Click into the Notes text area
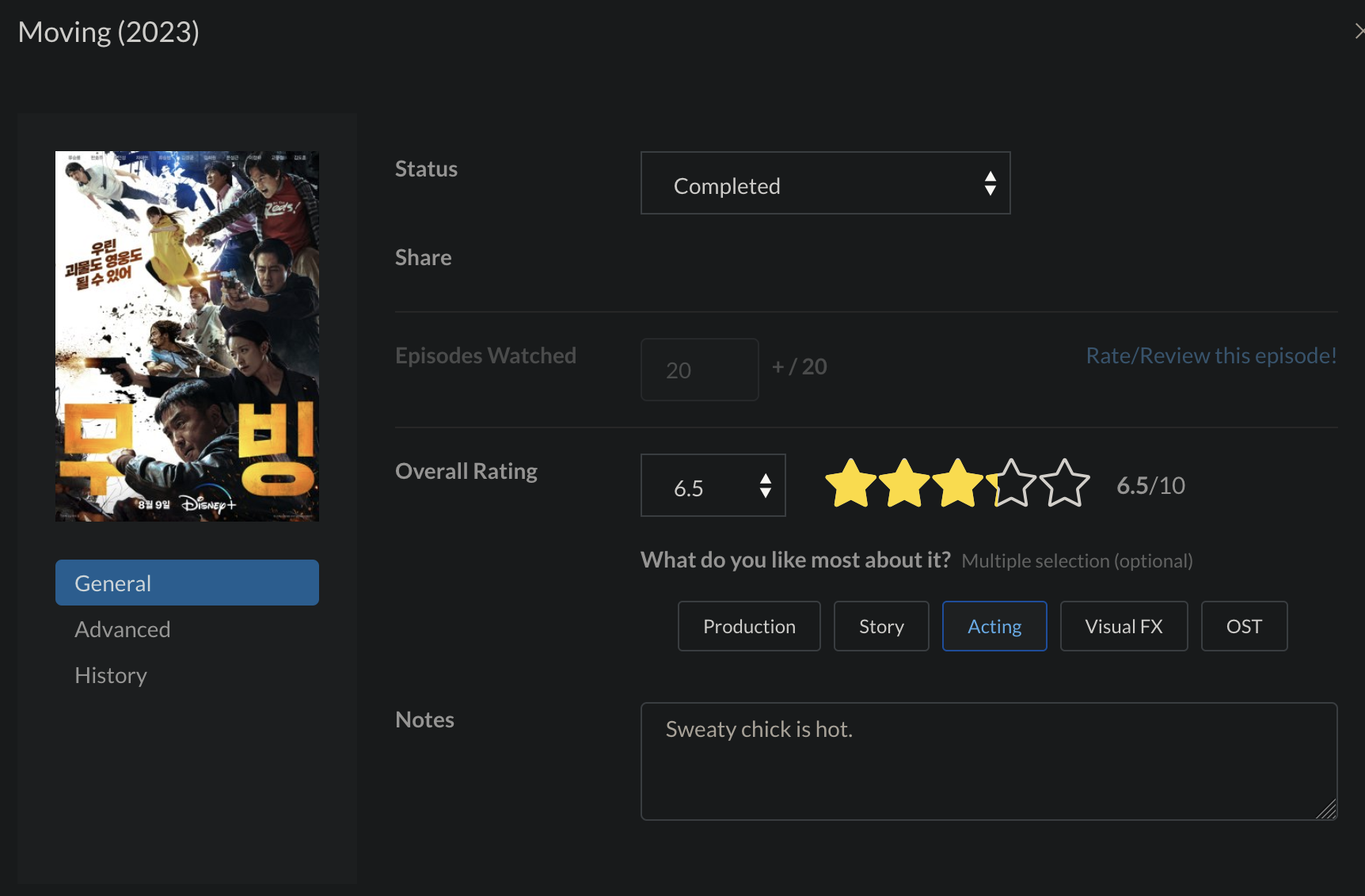1365x896 pixels. (x=989, y=761)
